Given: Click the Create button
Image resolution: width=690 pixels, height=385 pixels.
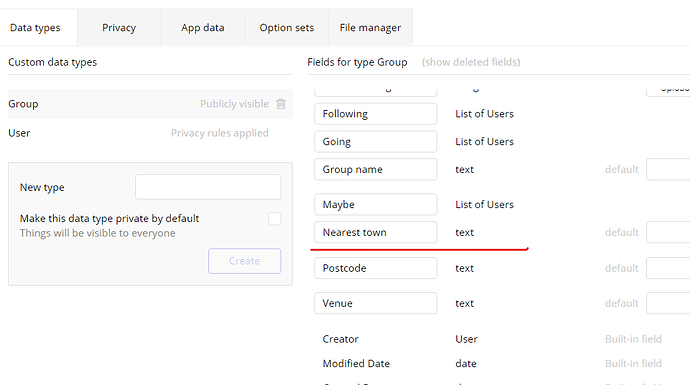Looking at the screenshot, I should (245, 261).
